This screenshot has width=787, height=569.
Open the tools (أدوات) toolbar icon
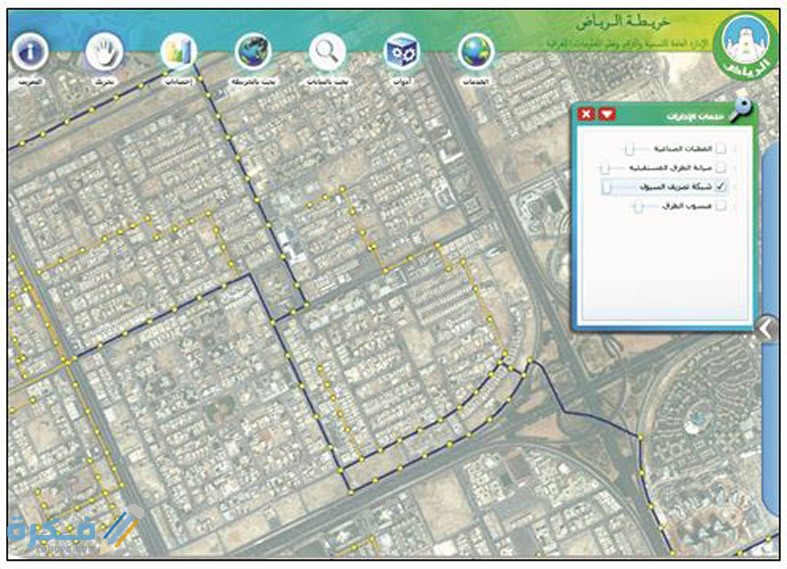402,51
